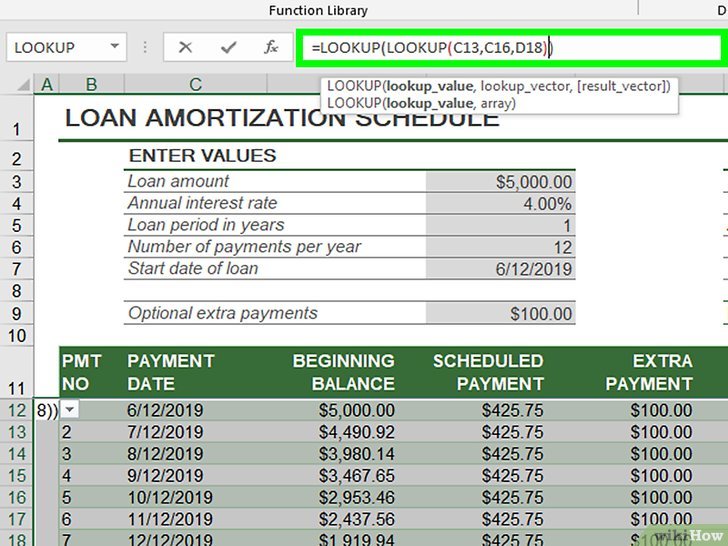728x546 pixels.
Task: Select the column B header
Action: pyautogui.click(x=91, y=85)
